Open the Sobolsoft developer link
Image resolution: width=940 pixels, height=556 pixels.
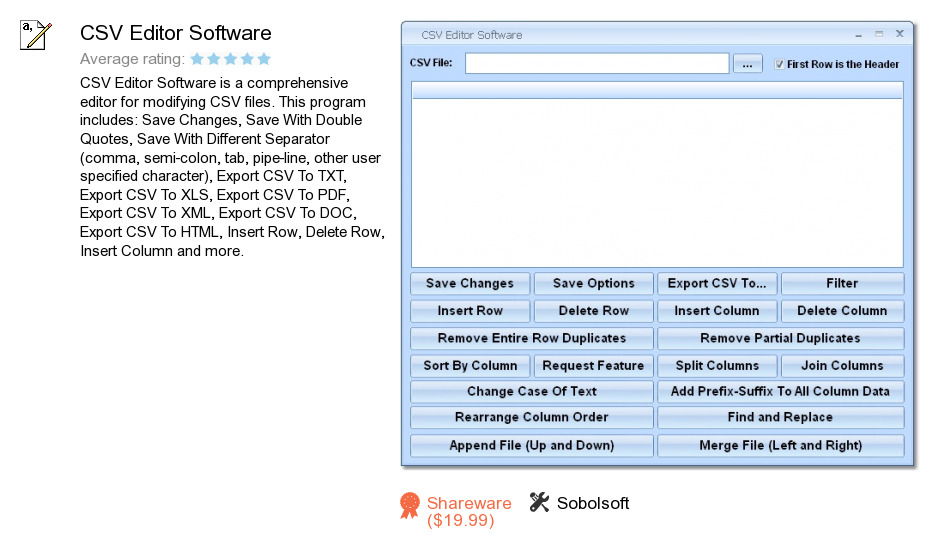(x=593, y=503)
